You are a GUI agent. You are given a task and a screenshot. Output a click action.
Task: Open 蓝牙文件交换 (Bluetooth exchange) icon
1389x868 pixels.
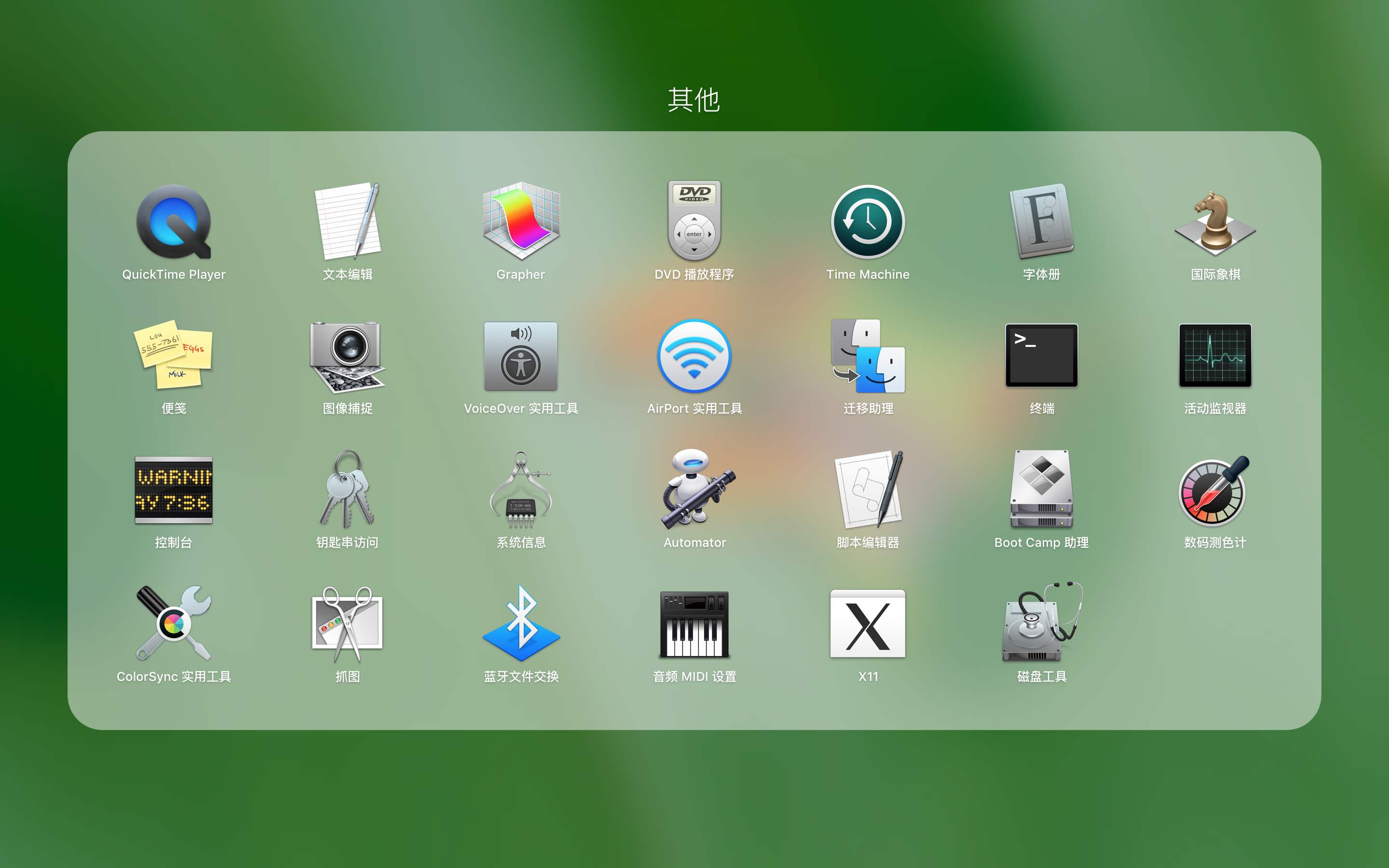[x=520, y=624]
